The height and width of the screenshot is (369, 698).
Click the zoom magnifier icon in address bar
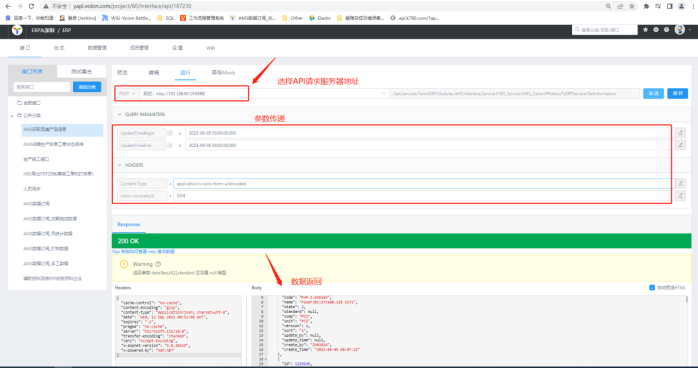pyautogui.click(x=608, y=6)
